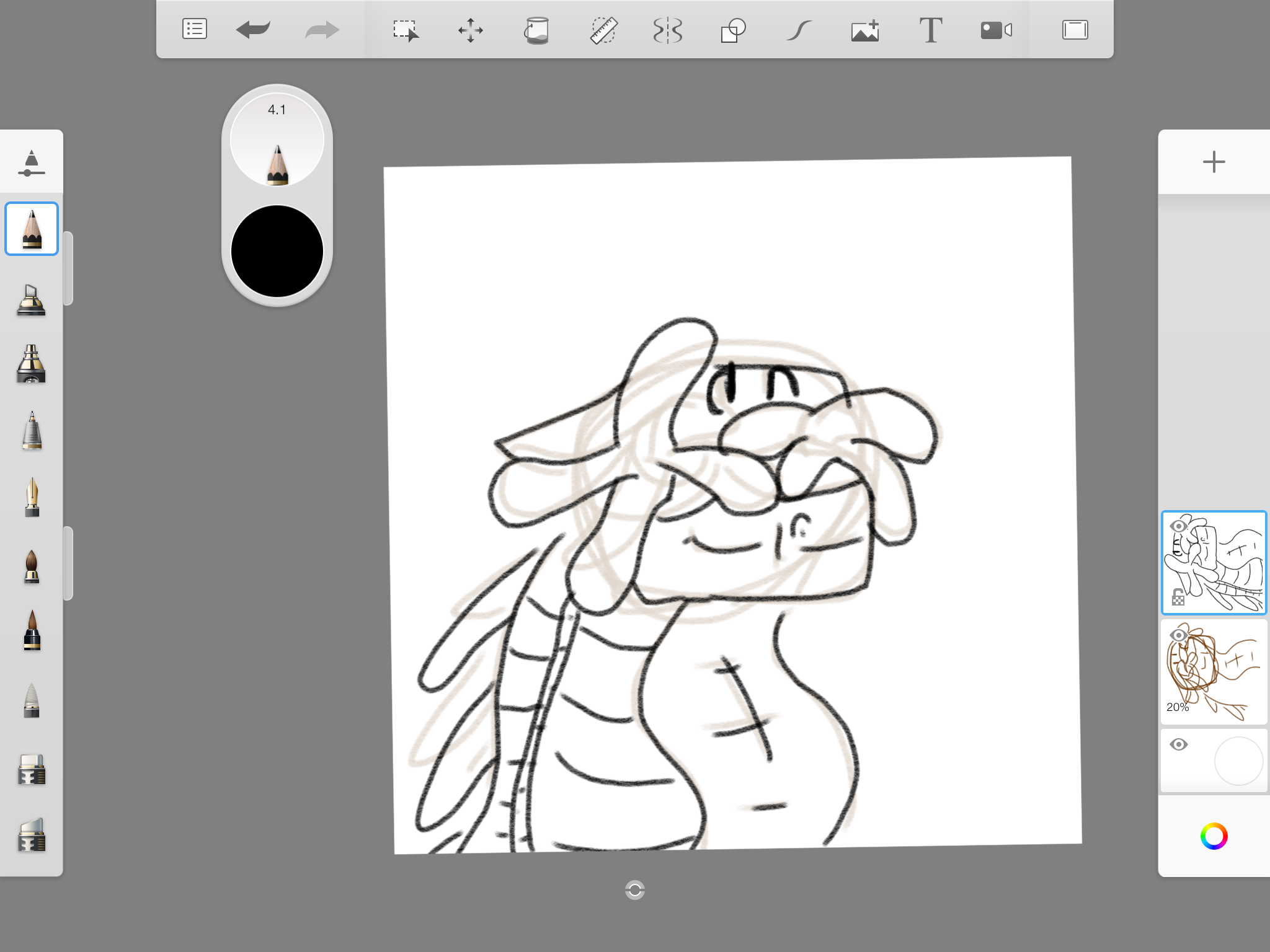
Task: Open the main menu list icon
Action: tap(194, 29)
